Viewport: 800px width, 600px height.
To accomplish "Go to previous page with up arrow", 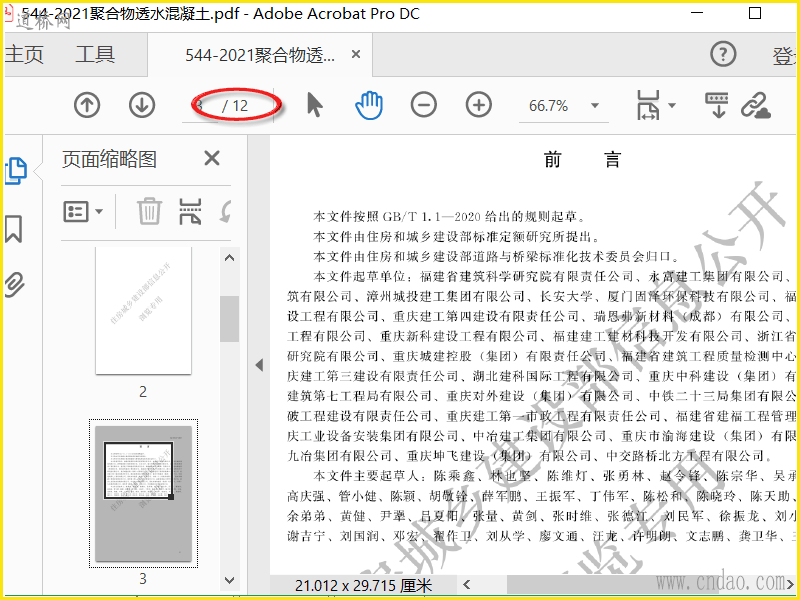I will click(87, 105).
